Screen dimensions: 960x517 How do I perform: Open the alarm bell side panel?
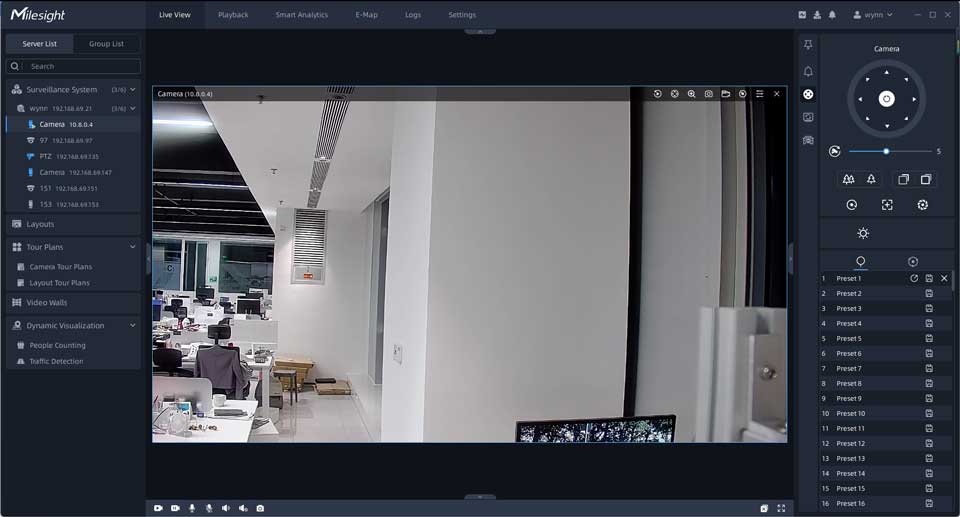tap(808, 71)
